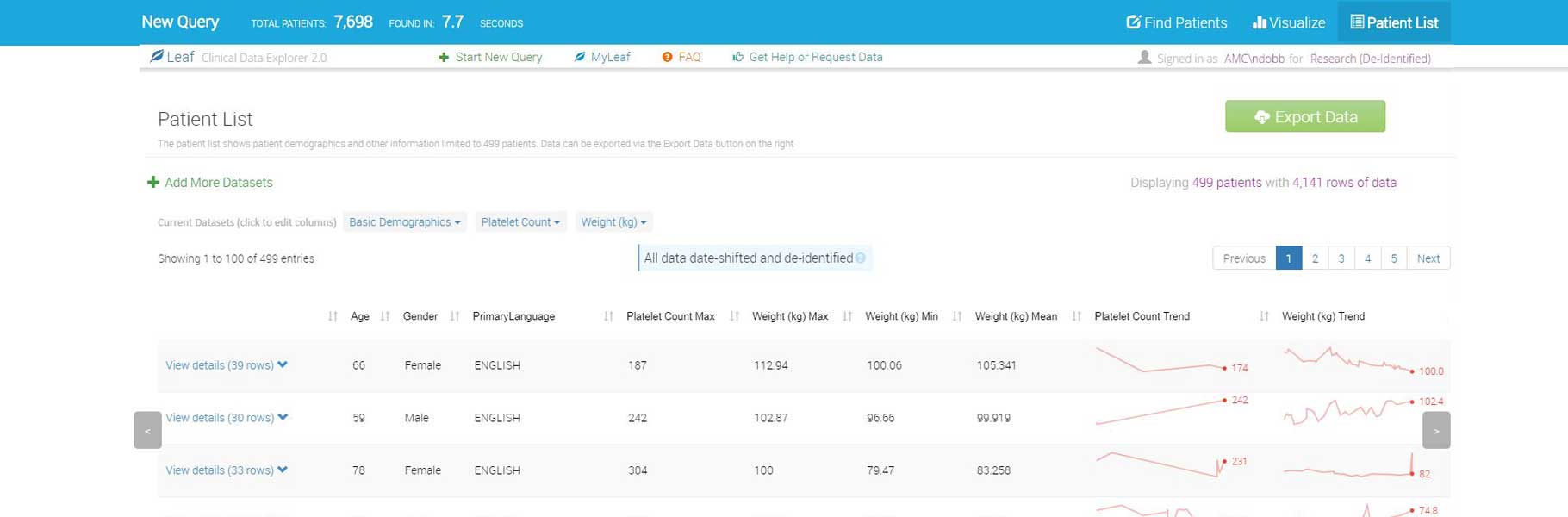1568x517 pixels.
Task: Click Start New Query
Action: point(490,57)
